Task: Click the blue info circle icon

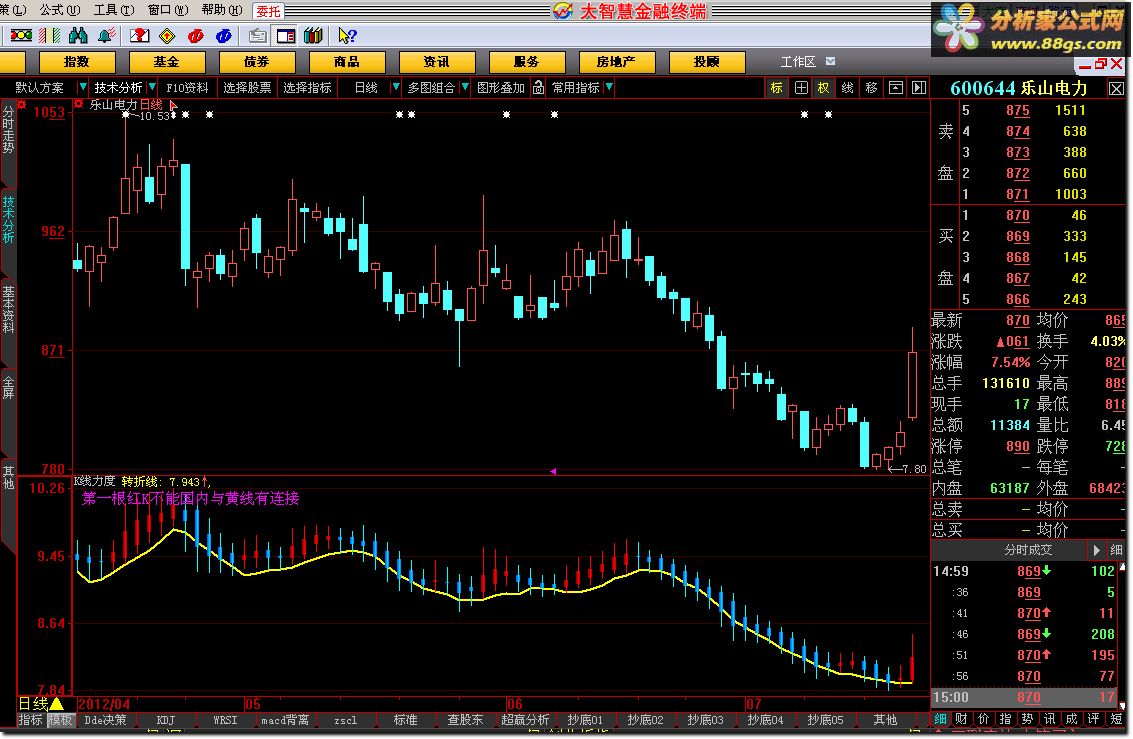Action: 223,35
